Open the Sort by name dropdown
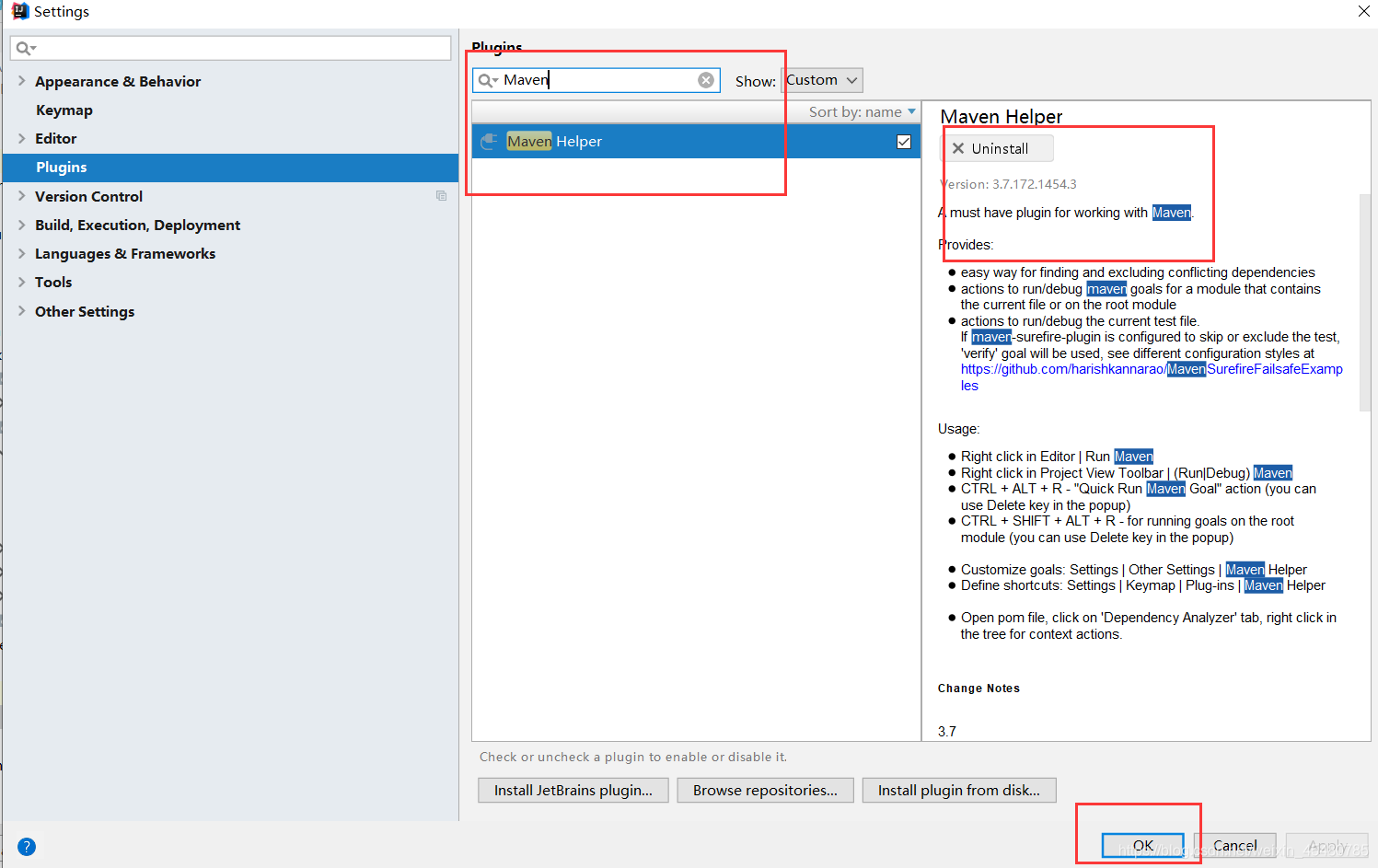This screenshot has height=868, width=1378. [x=863, y=111]
